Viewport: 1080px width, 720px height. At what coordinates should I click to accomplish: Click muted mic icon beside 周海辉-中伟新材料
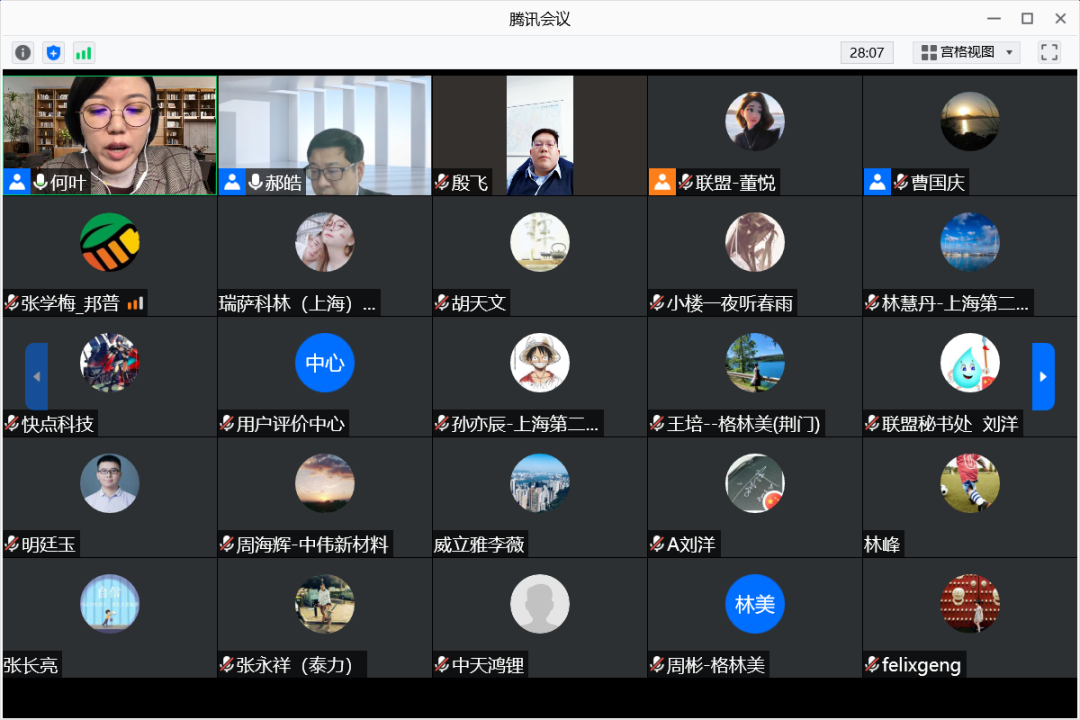coord(227,544)
